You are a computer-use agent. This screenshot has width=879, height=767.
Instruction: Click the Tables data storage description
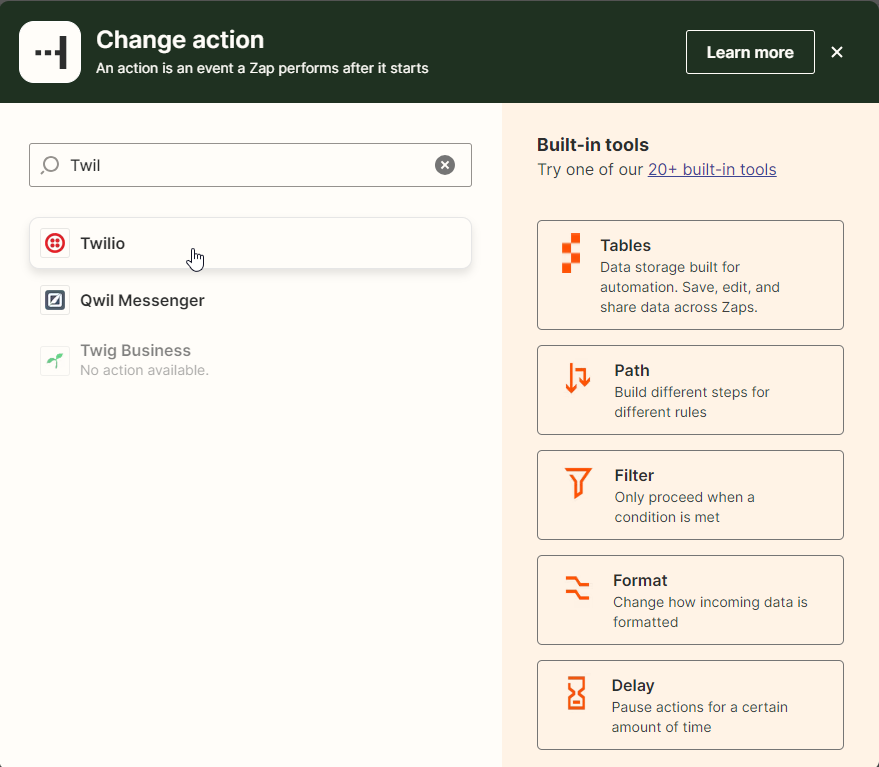coord(690,287)
